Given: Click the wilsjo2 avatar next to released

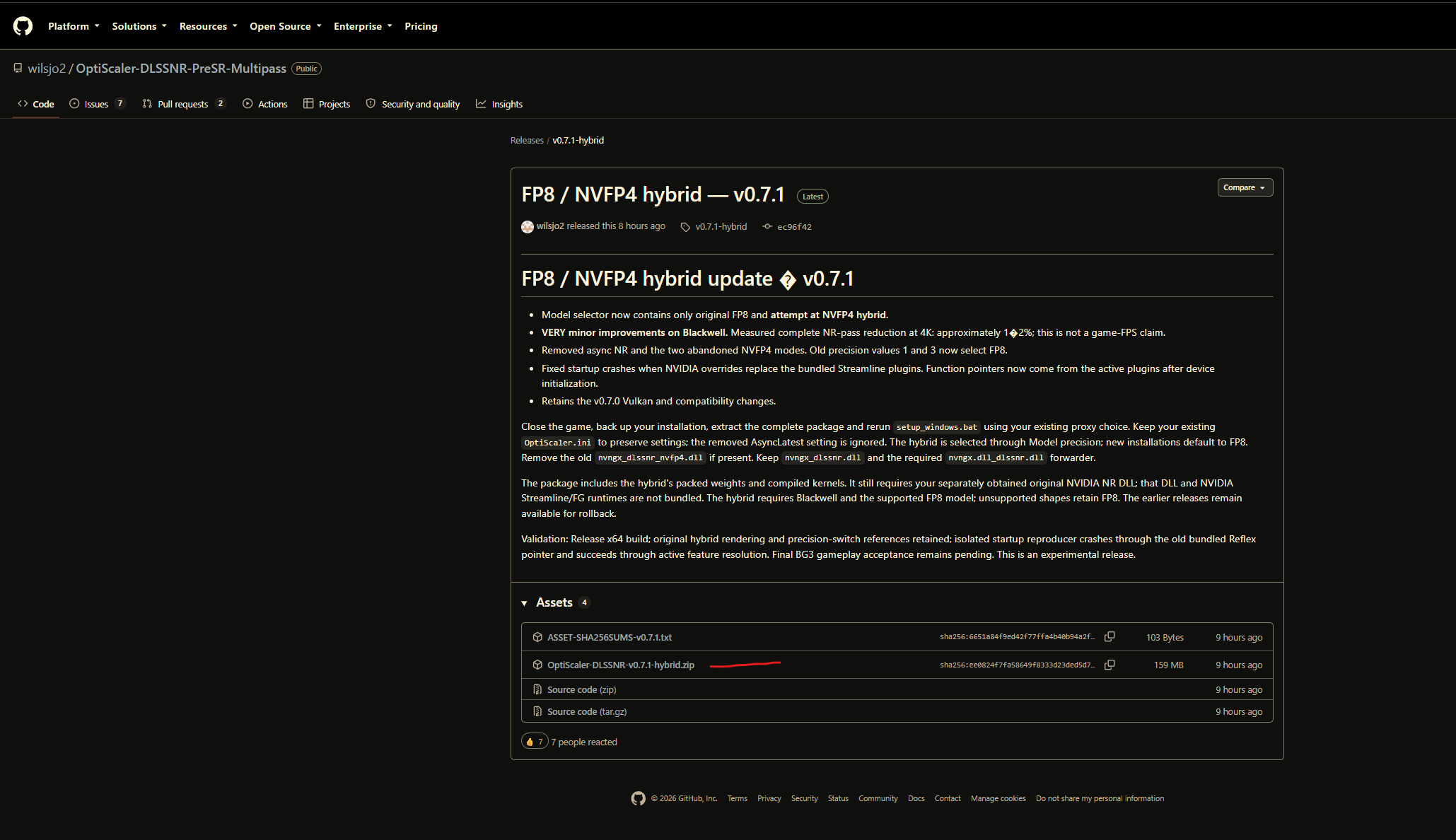Looking at the screenshot, I should (x=528, y=226).
